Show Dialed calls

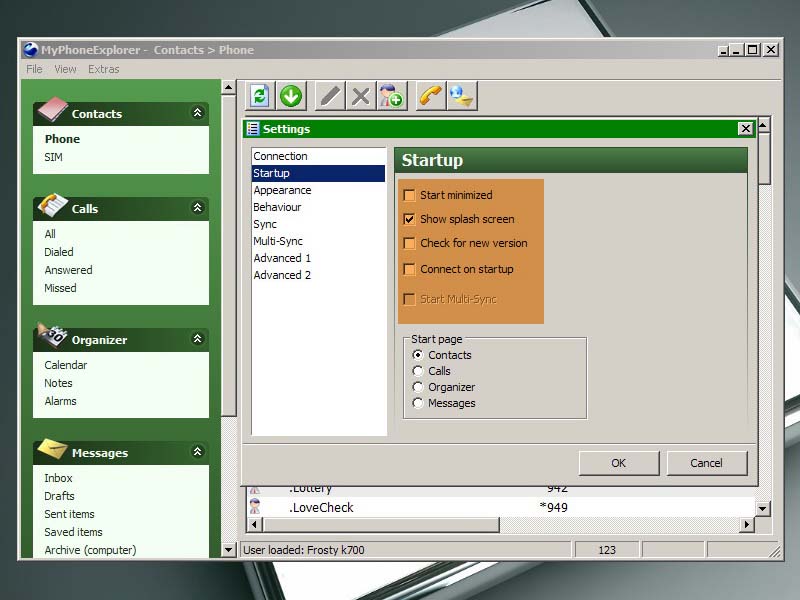tap(59, 252)
